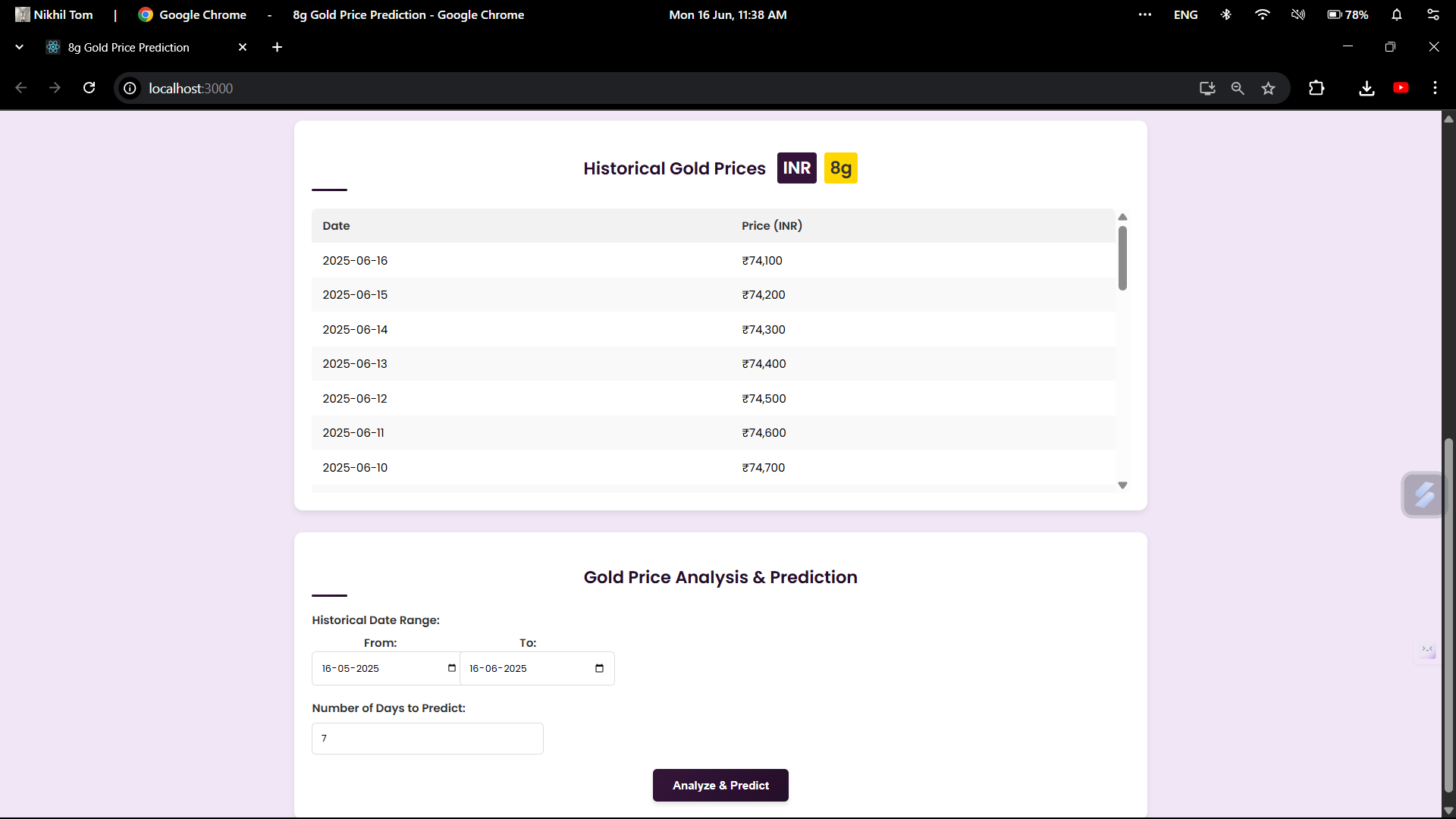Open the Extensions puzzle icon
Viewport: 1456px width, 819px height.
(x=1316, y=88)
